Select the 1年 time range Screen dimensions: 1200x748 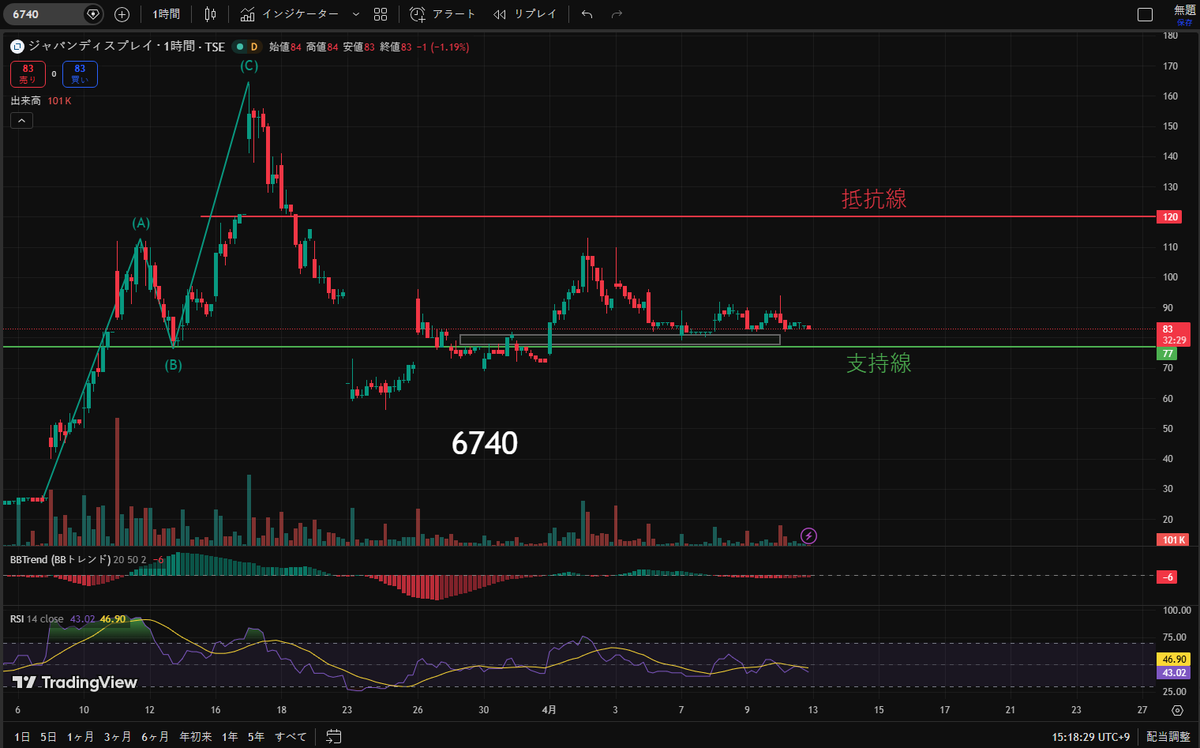click(229, 737)
